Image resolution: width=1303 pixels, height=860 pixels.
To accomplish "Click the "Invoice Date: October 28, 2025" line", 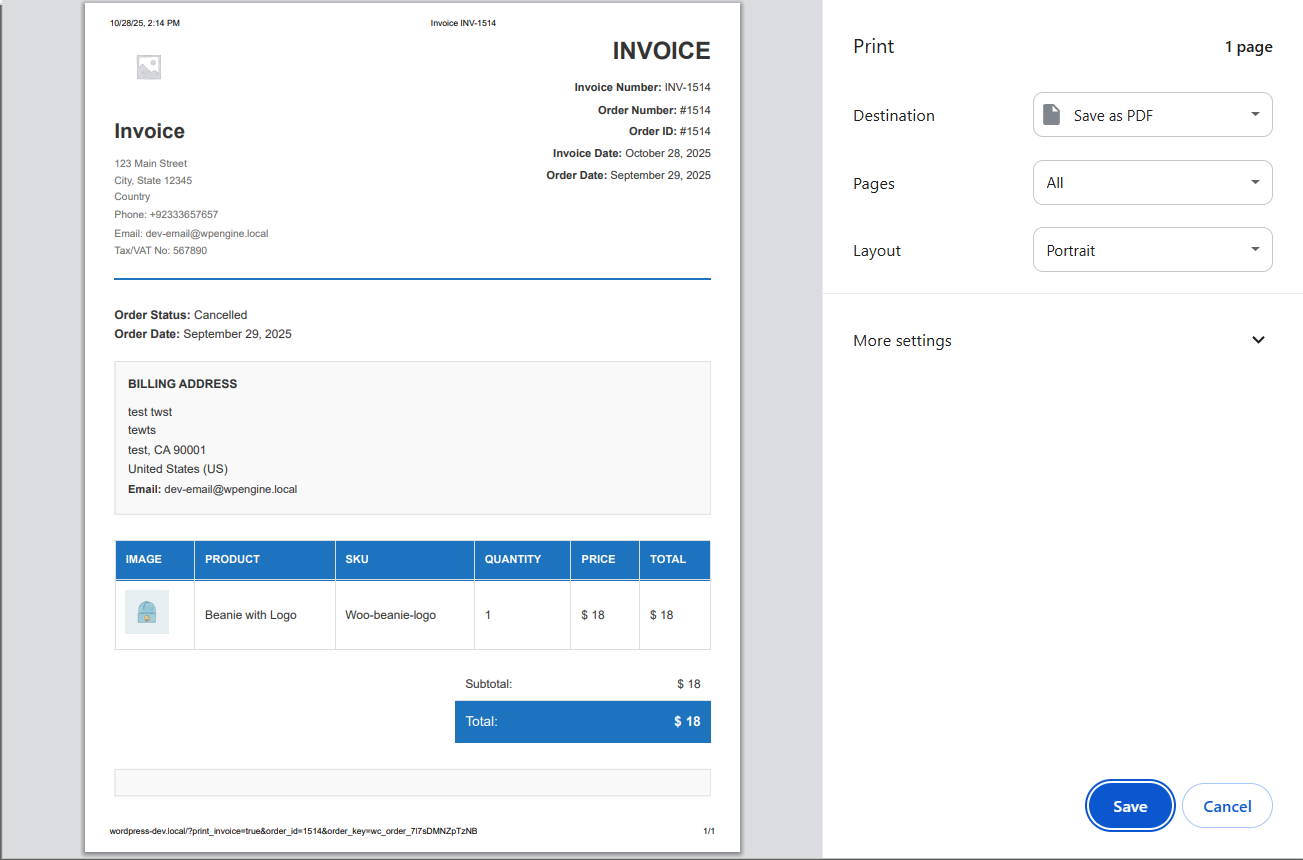I will [632, 153].
